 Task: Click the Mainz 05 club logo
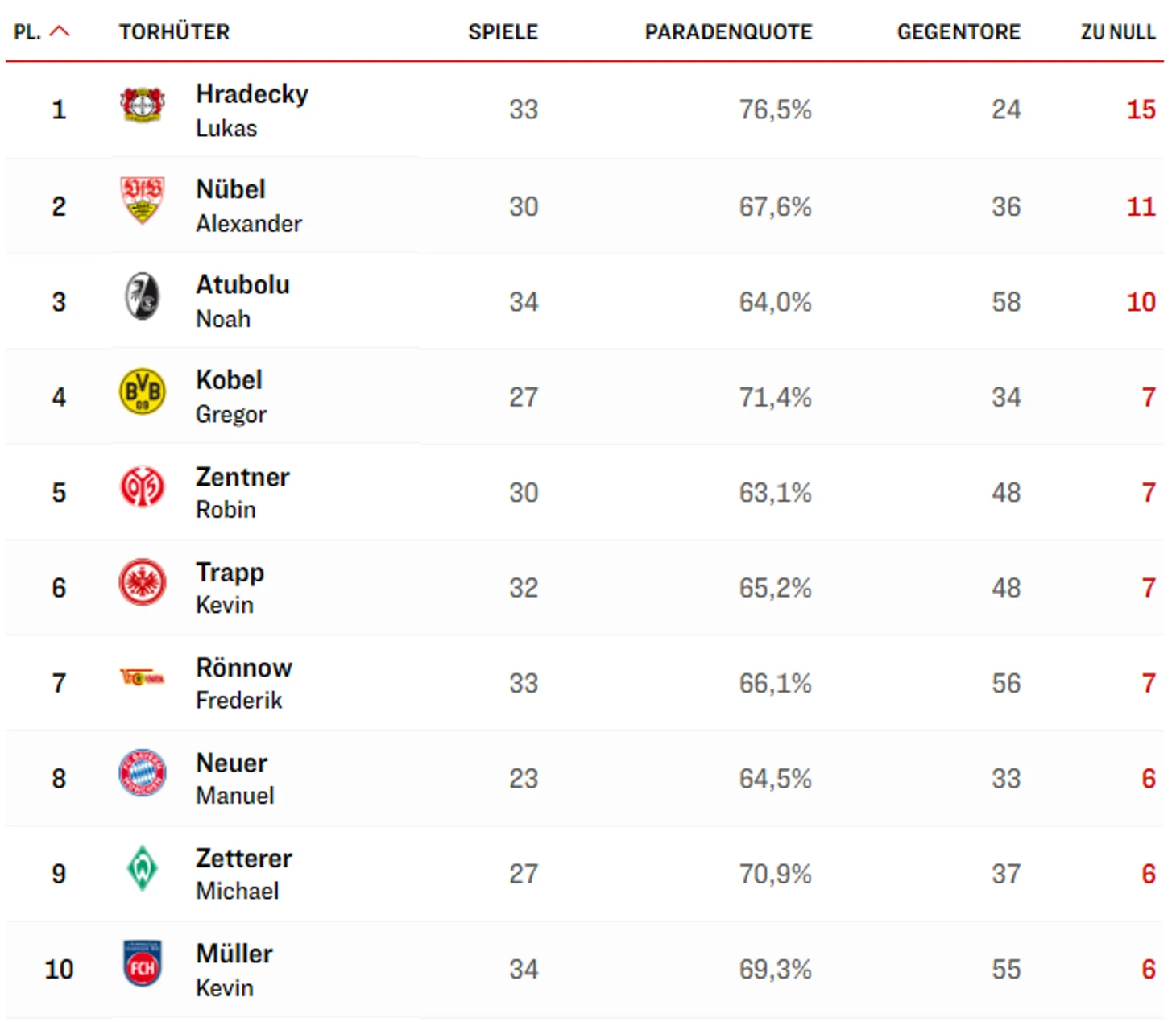143,487
